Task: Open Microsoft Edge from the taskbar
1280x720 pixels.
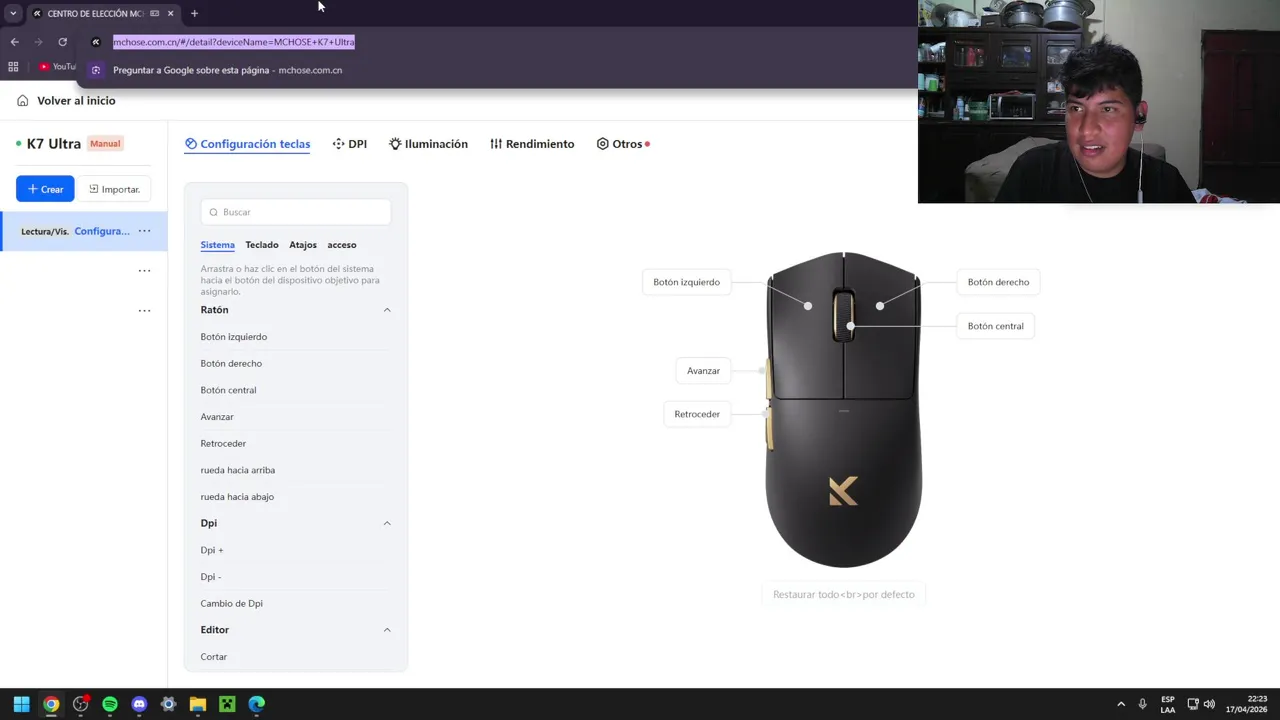Action: [257, 704]
